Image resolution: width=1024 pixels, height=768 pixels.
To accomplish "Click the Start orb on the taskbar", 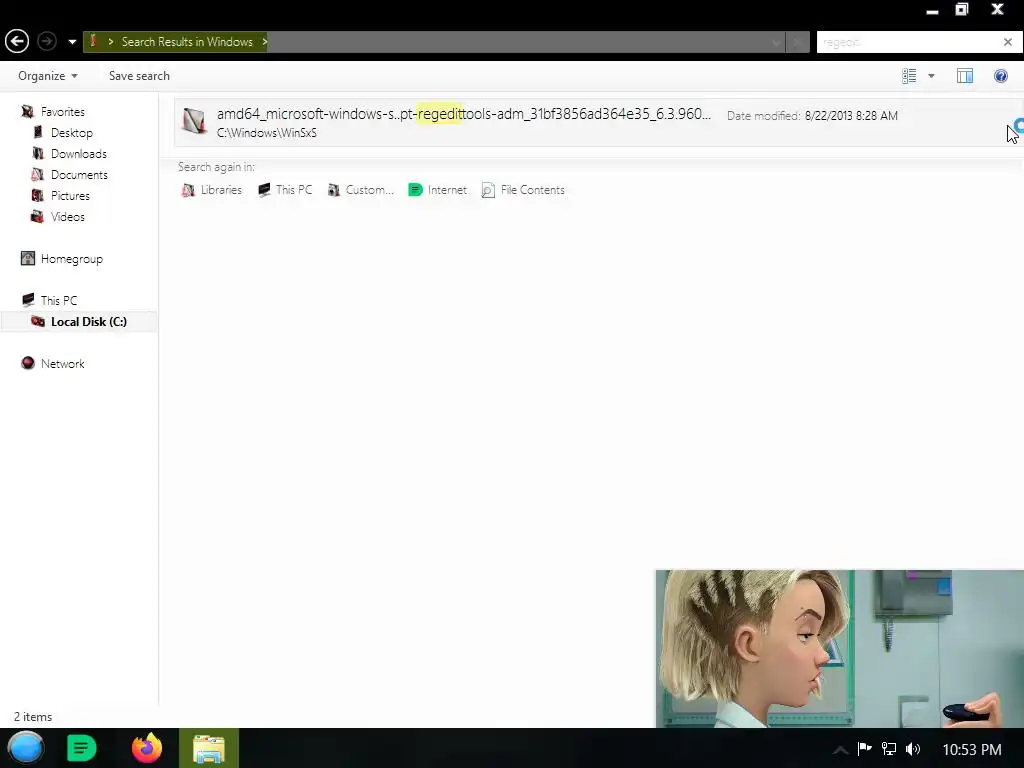I will click(x=25, y=748).
